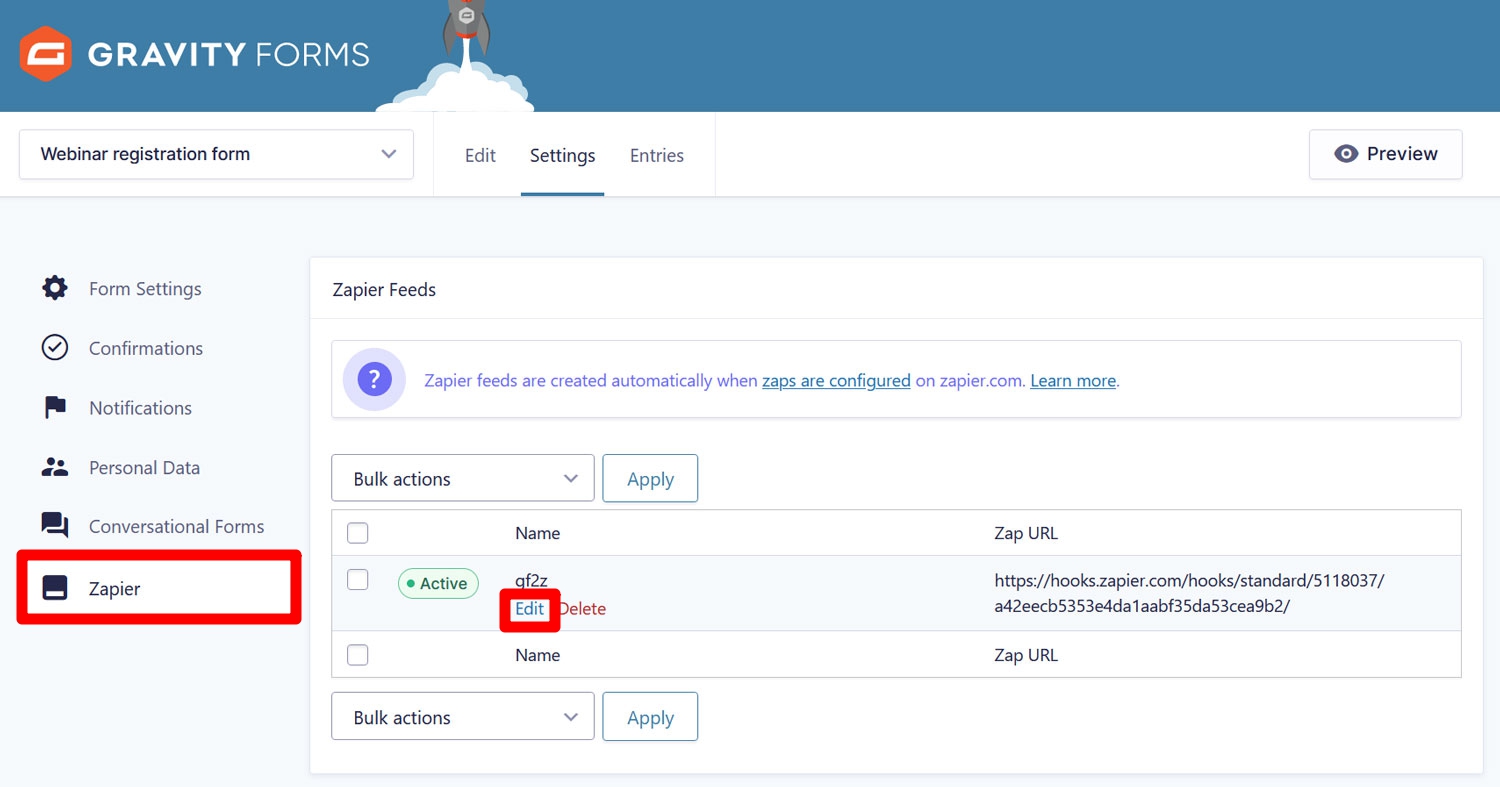The image size is (1500, 787).
Task: Click the Gravity Forms hexagon logo
Action: [46, 53]
